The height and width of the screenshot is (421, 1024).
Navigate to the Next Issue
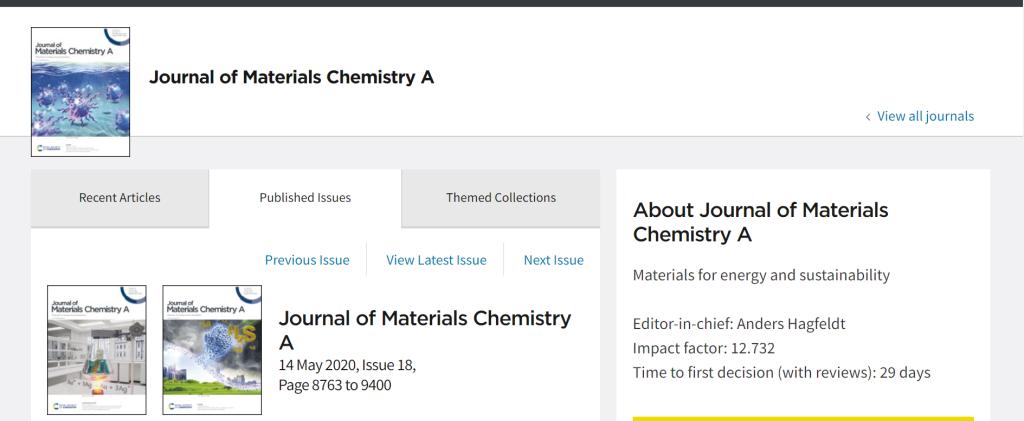tap(553, 260)
